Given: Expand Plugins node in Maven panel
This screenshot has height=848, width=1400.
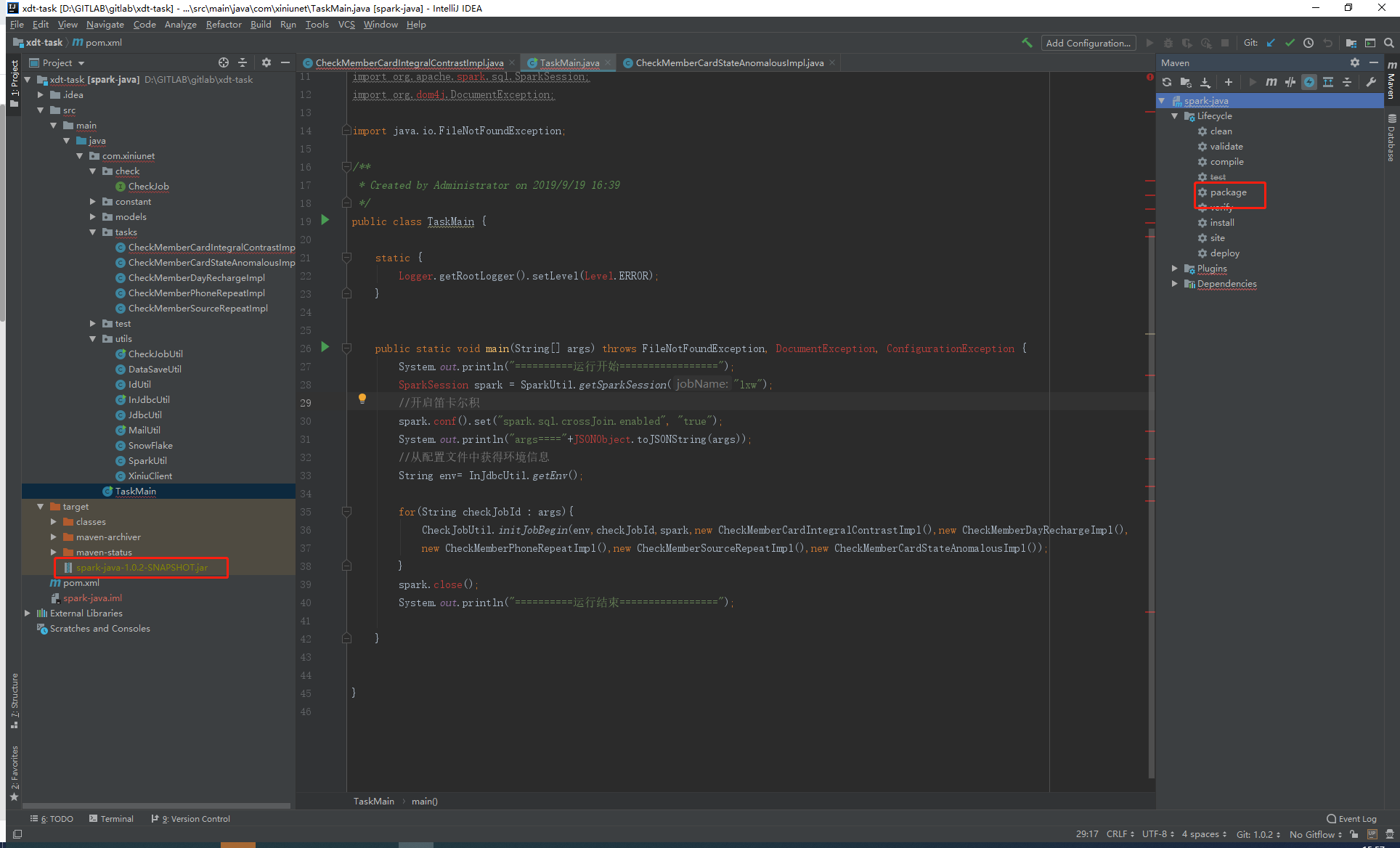Looking at the screenshot, I should pyautogui.click(x=1175, y=269).
